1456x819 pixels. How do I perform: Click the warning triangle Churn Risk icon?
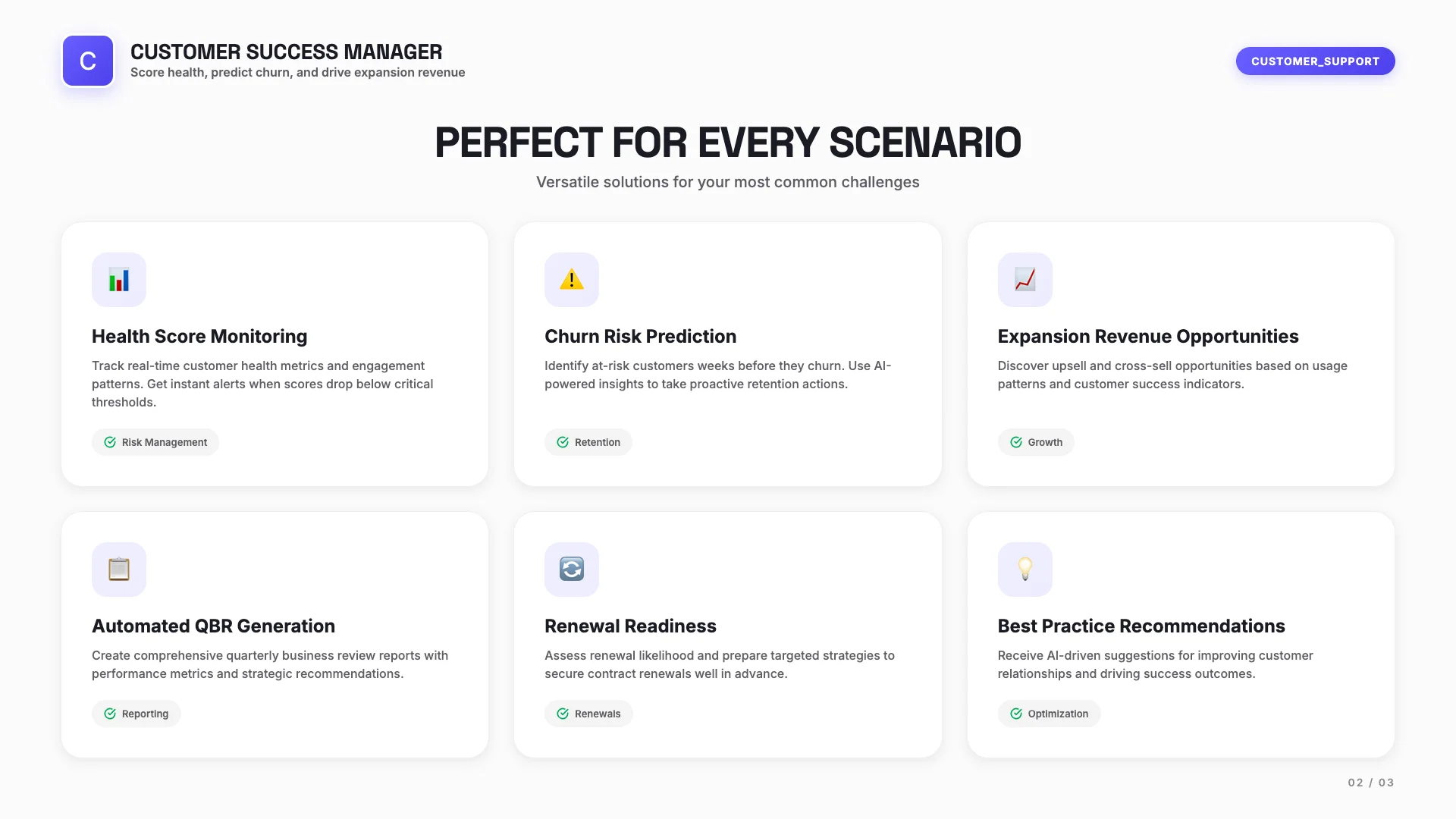pyautogui.click(x=572, y=280)
